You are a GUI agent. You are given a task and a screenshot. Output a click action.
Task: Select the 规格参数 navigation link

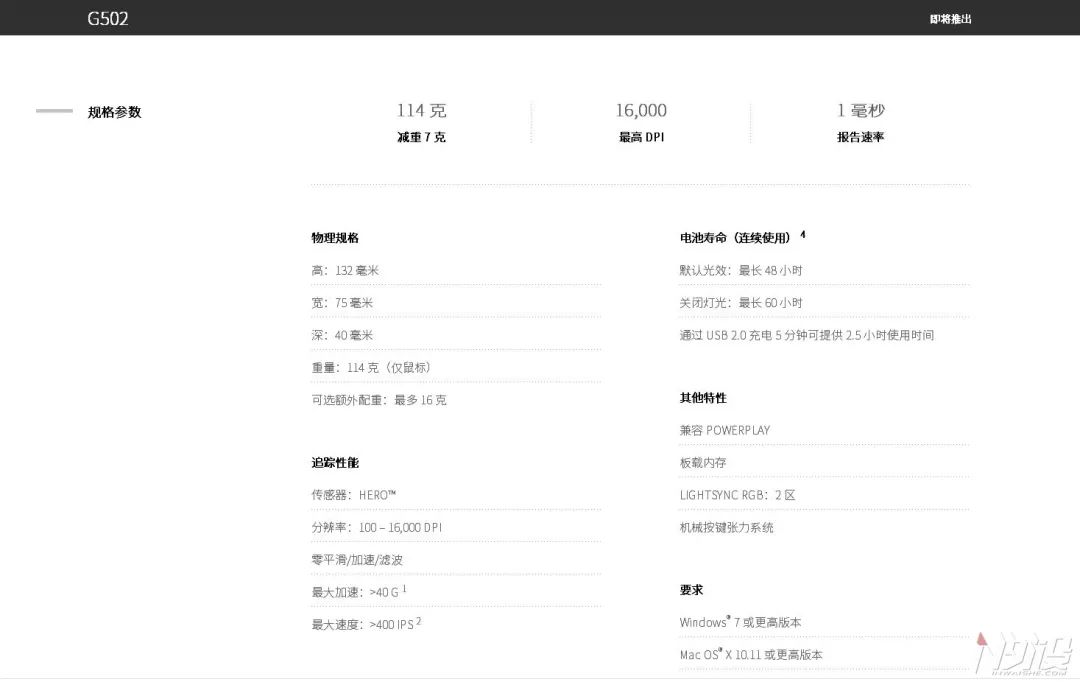coord(113,112)
